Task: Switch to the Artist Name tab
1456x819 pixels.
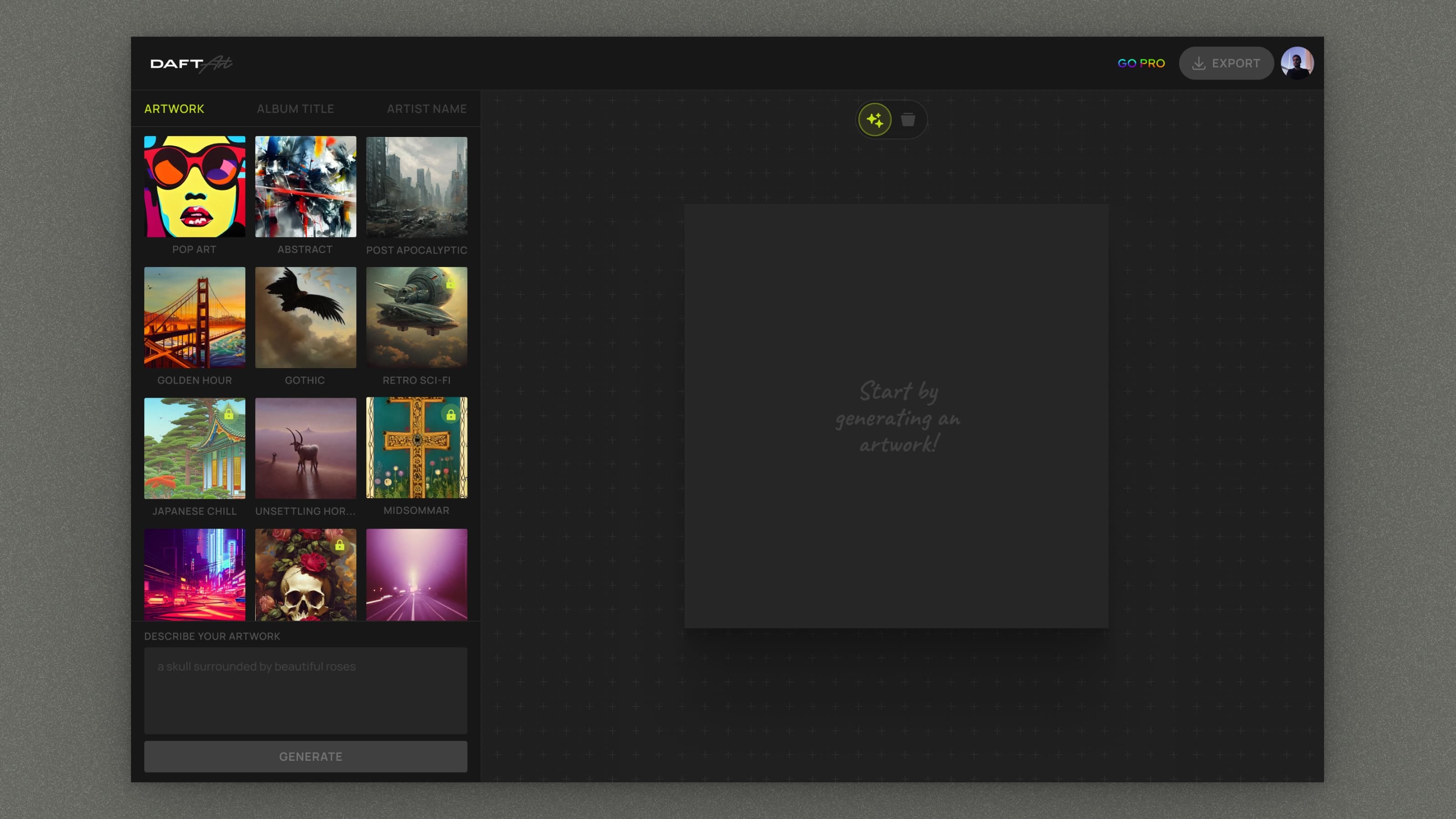Action: pyautogui.click(x=427, y=109)
